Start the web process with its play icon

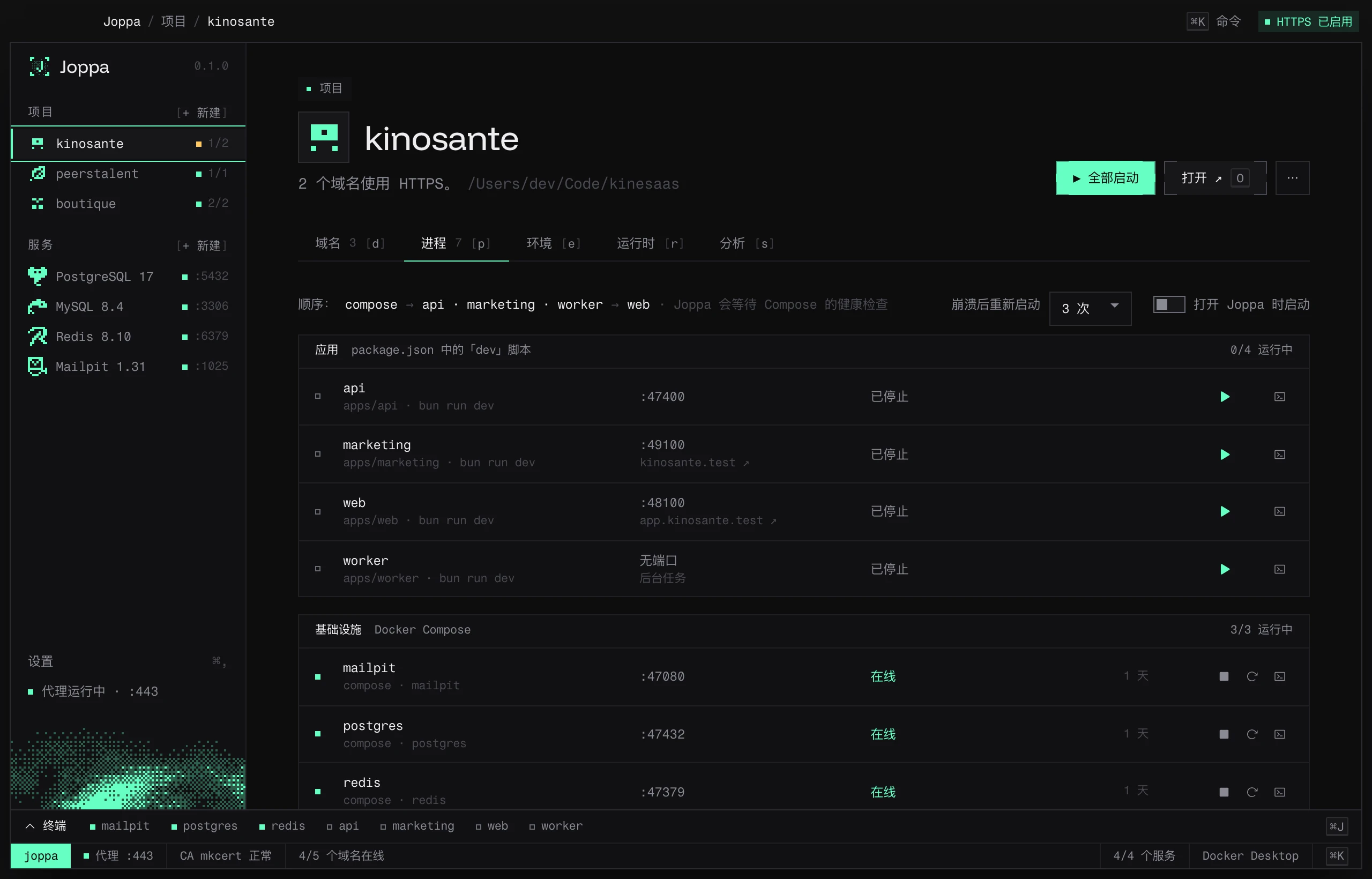1225,511
